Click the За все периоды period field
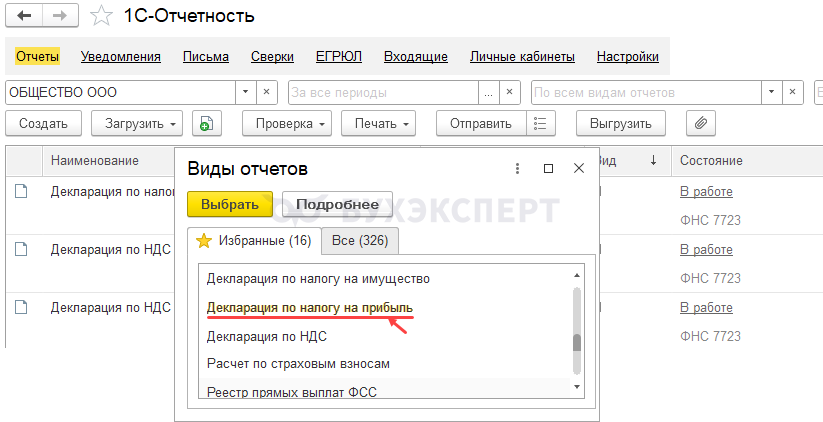823x422 pixels. pos(383,92)
